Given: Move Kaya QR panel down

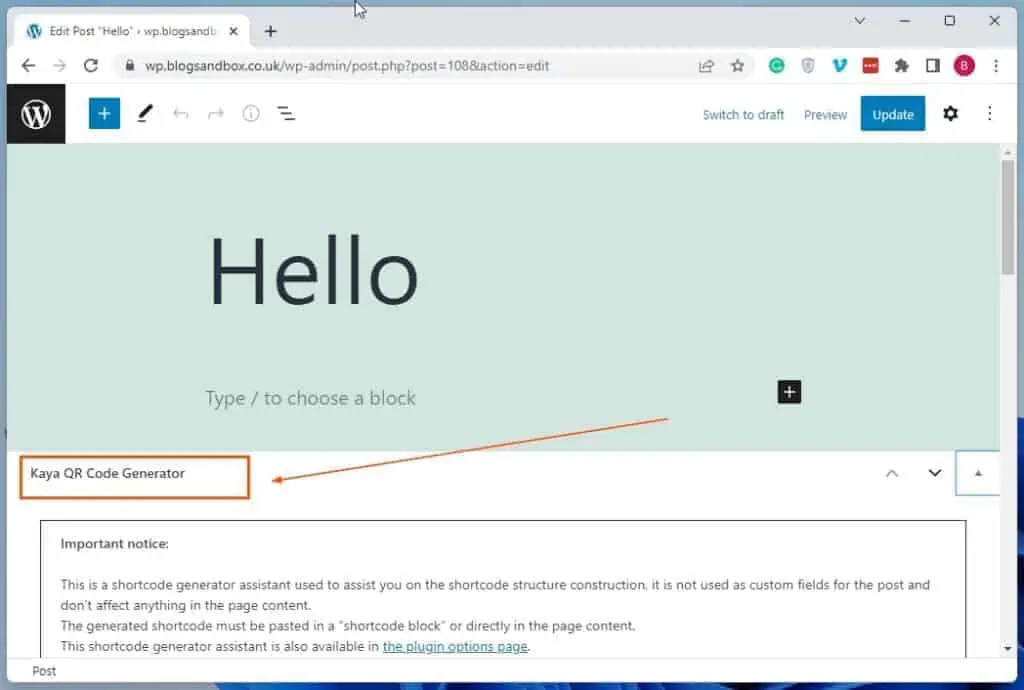Looking at the screenshot, I should pyautogui.click(x=935, y=473).
